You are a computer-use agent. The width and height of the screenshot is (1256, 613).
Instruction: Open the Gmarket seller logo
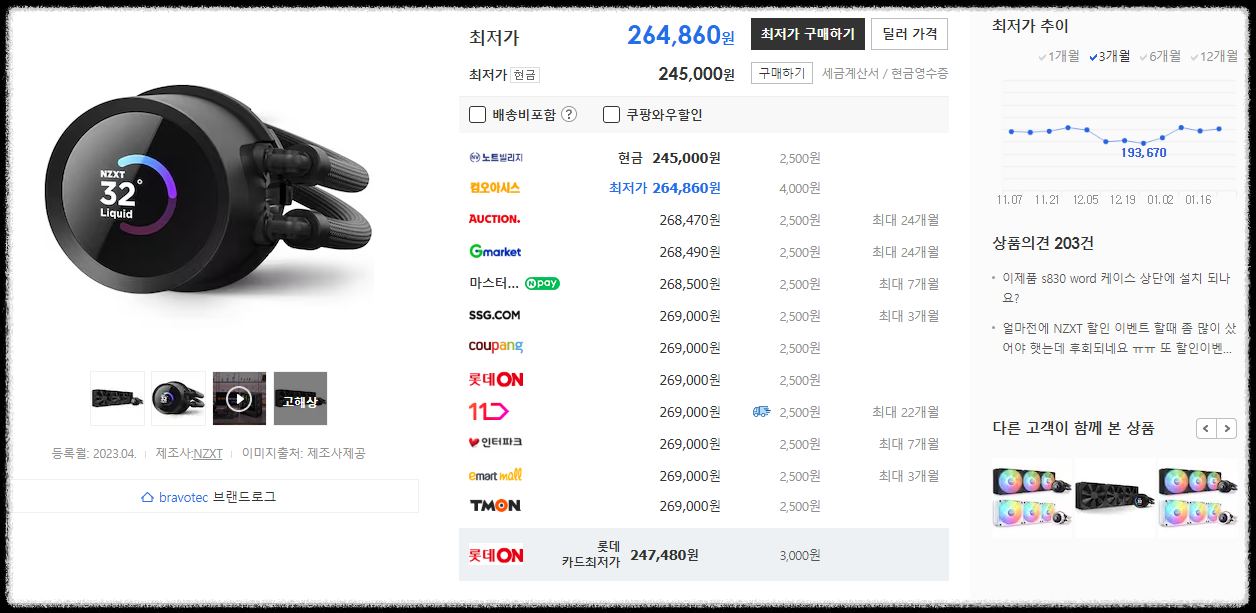pyautogui.click(x=495, y=251)
